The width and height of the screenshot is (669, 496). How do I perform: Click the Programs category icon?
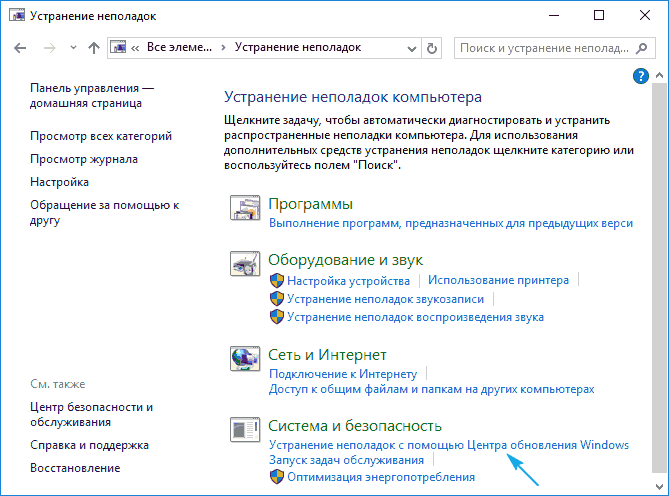pyautogui.click(x=245, y=208)
